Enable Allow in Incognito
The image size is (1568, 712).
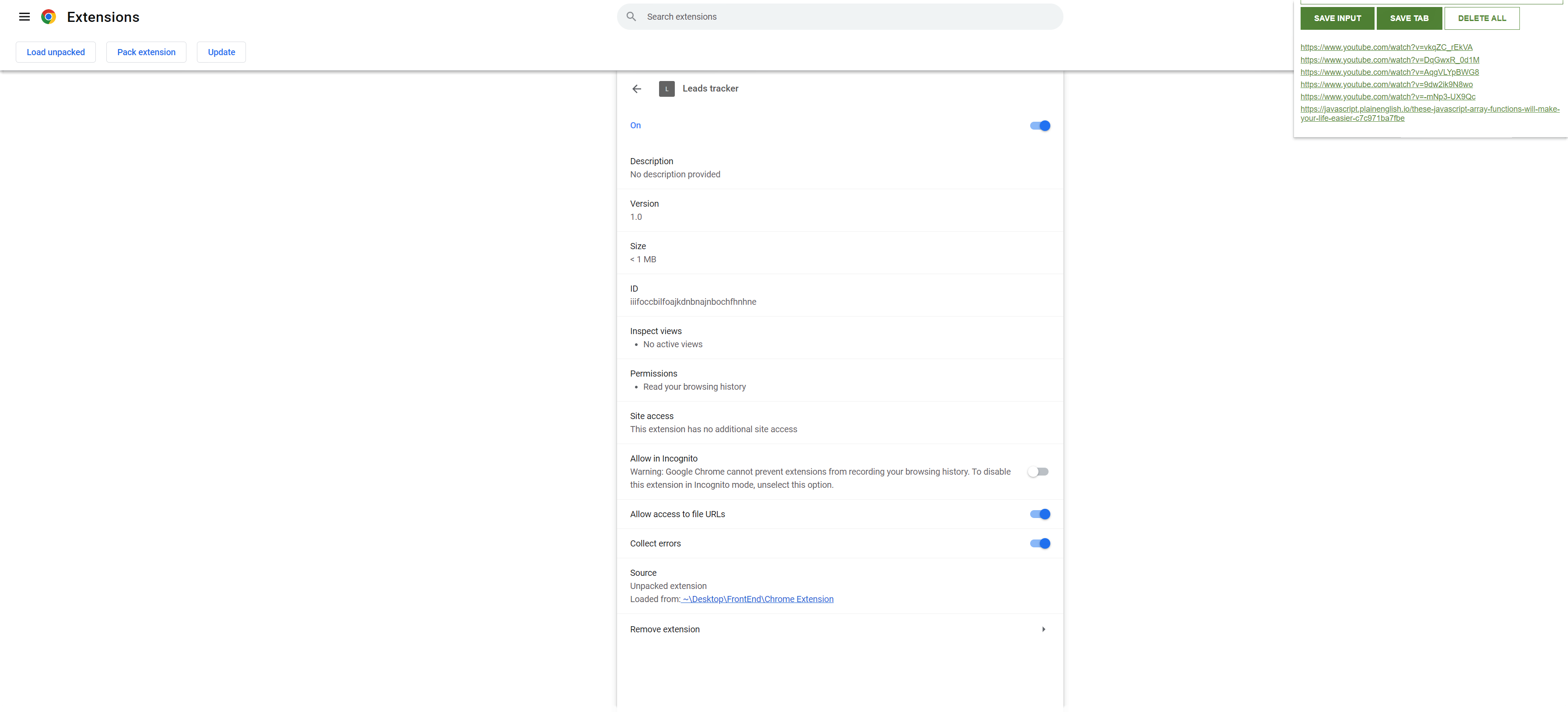tap(1038, 471)
